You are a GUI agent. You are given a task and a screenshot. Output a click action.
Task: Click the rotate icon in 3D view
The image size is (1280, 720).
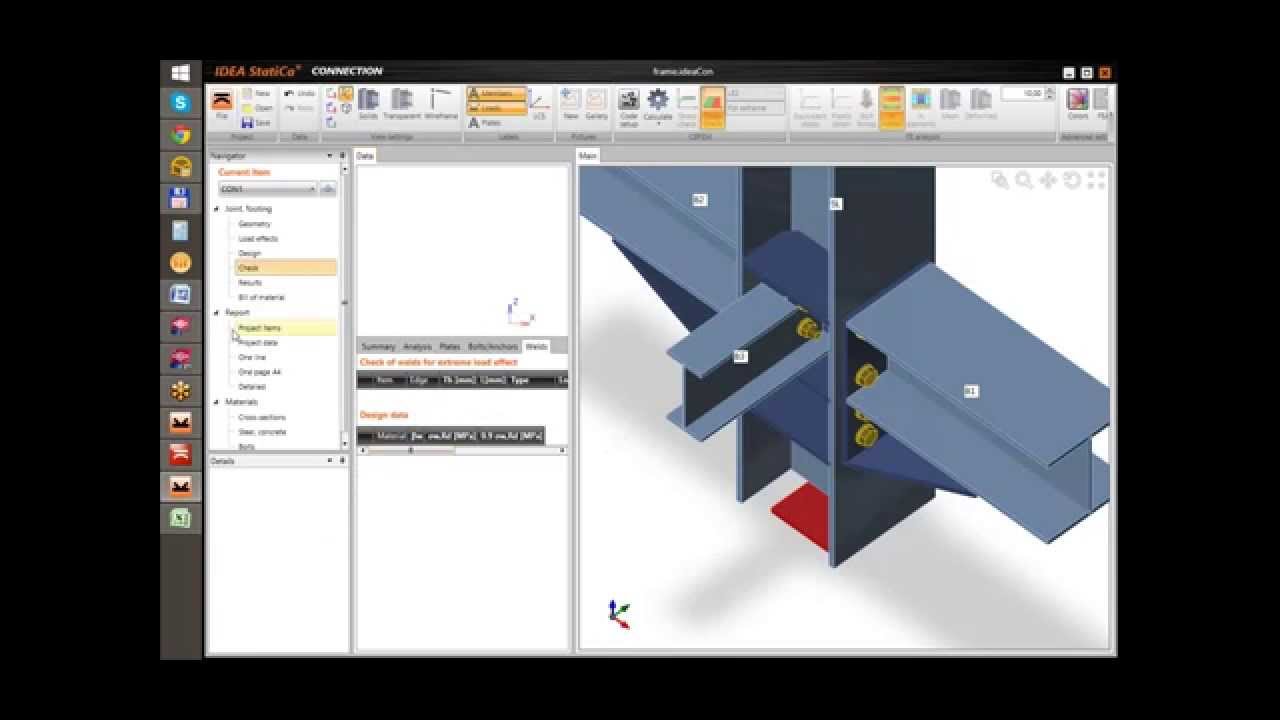click(x=1072, y=180)
